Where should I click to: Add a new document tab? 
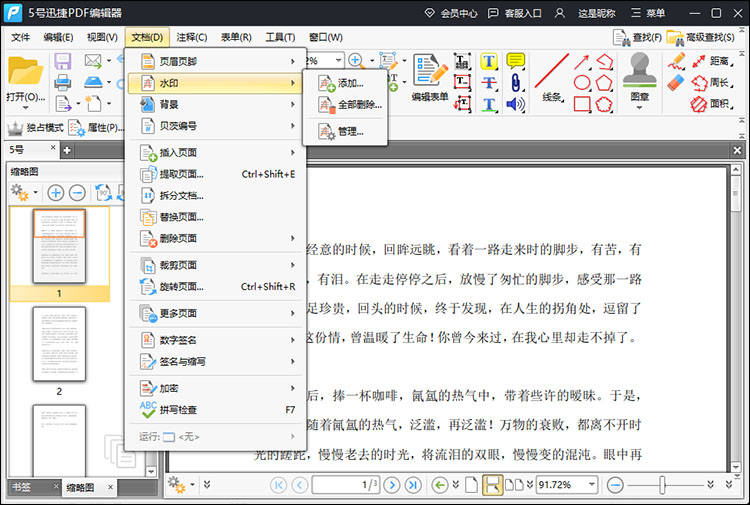[x=67, y=151]
